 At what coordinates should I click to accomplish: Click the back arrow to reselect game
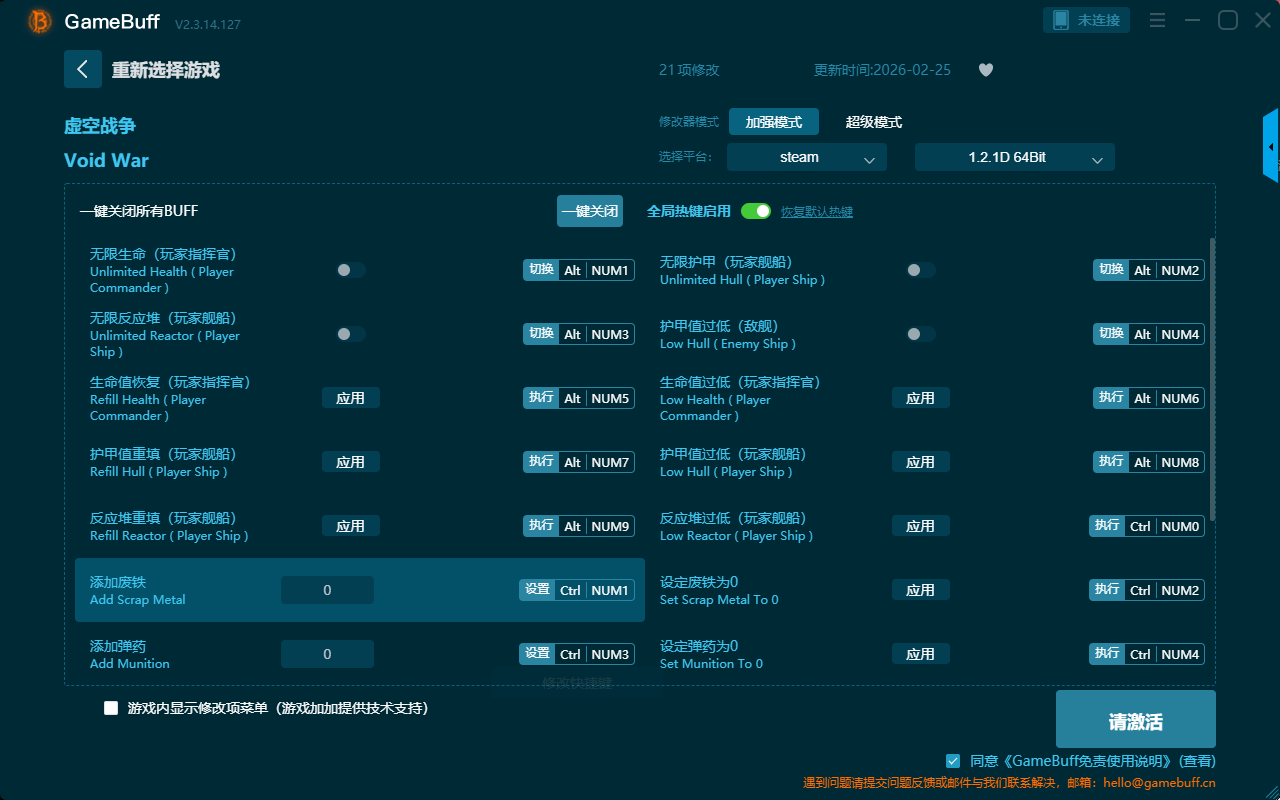point(82,69)
